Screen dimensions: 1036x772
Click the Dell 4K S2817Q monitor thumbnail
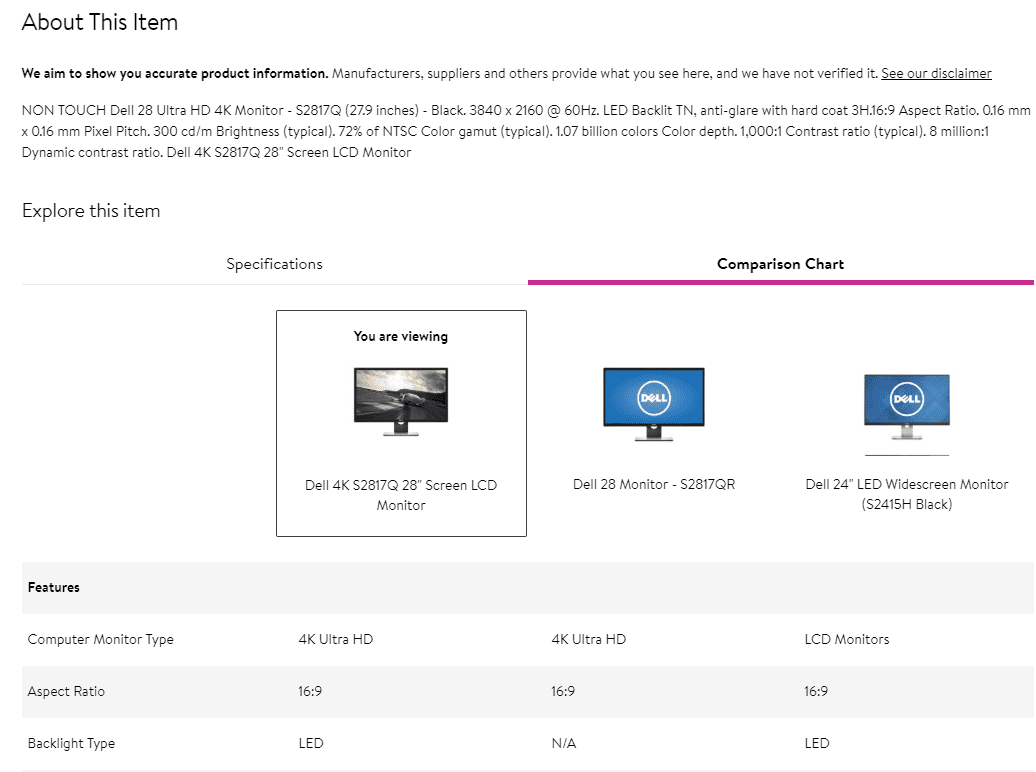pyautogui.click(x=401, y=401)
